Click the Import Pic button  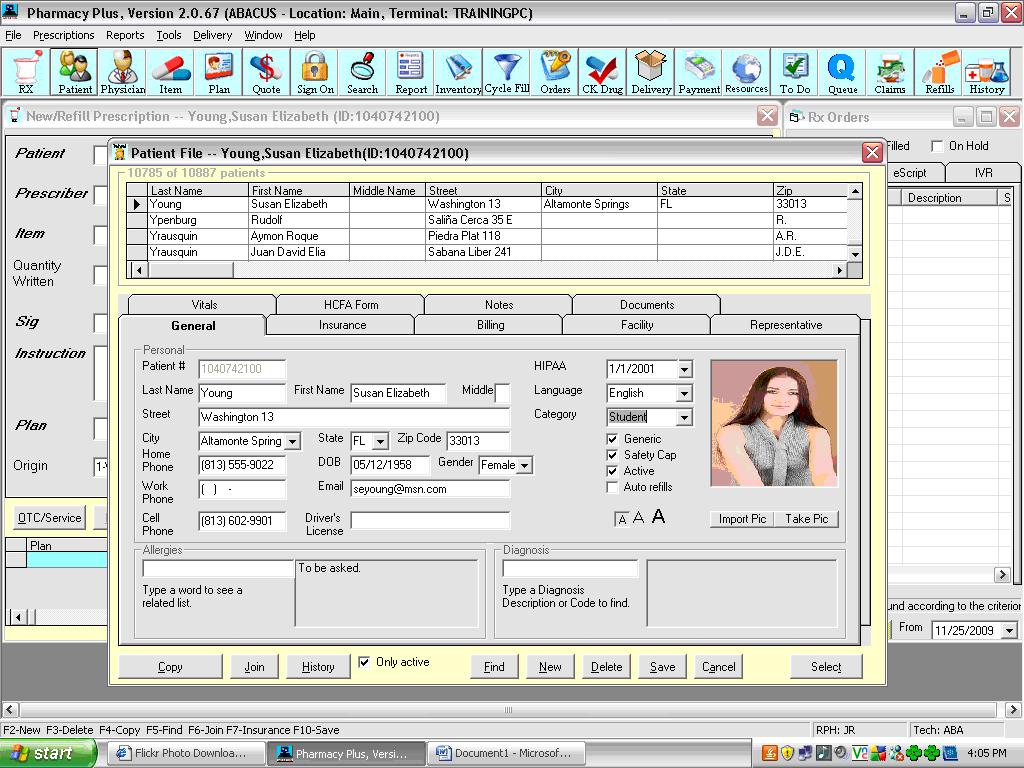pyautogui.click(x=742, y=519)
